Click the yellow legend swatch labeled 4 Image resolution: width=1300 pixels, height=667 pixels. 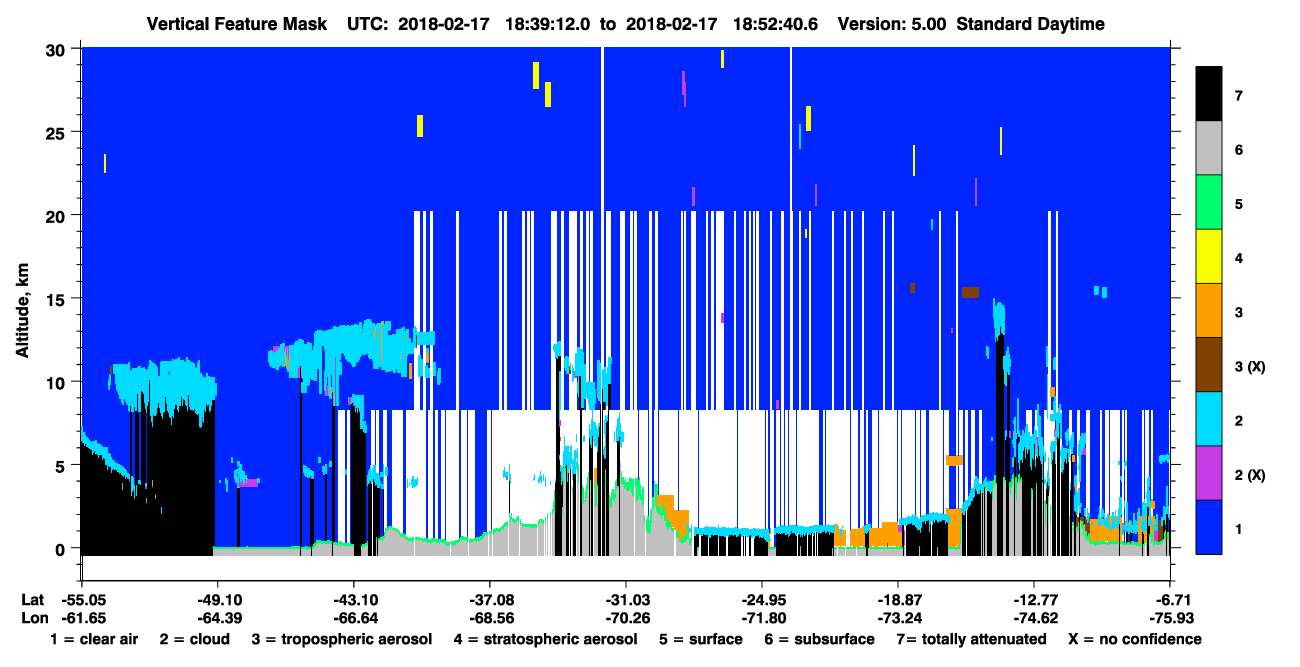(x=1209, y=257)
